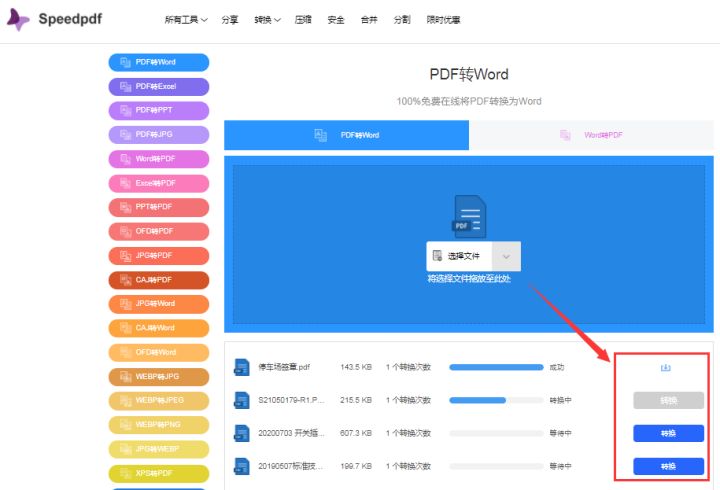
Task: Open the 安全 navigation item
Action: point(336,20)
